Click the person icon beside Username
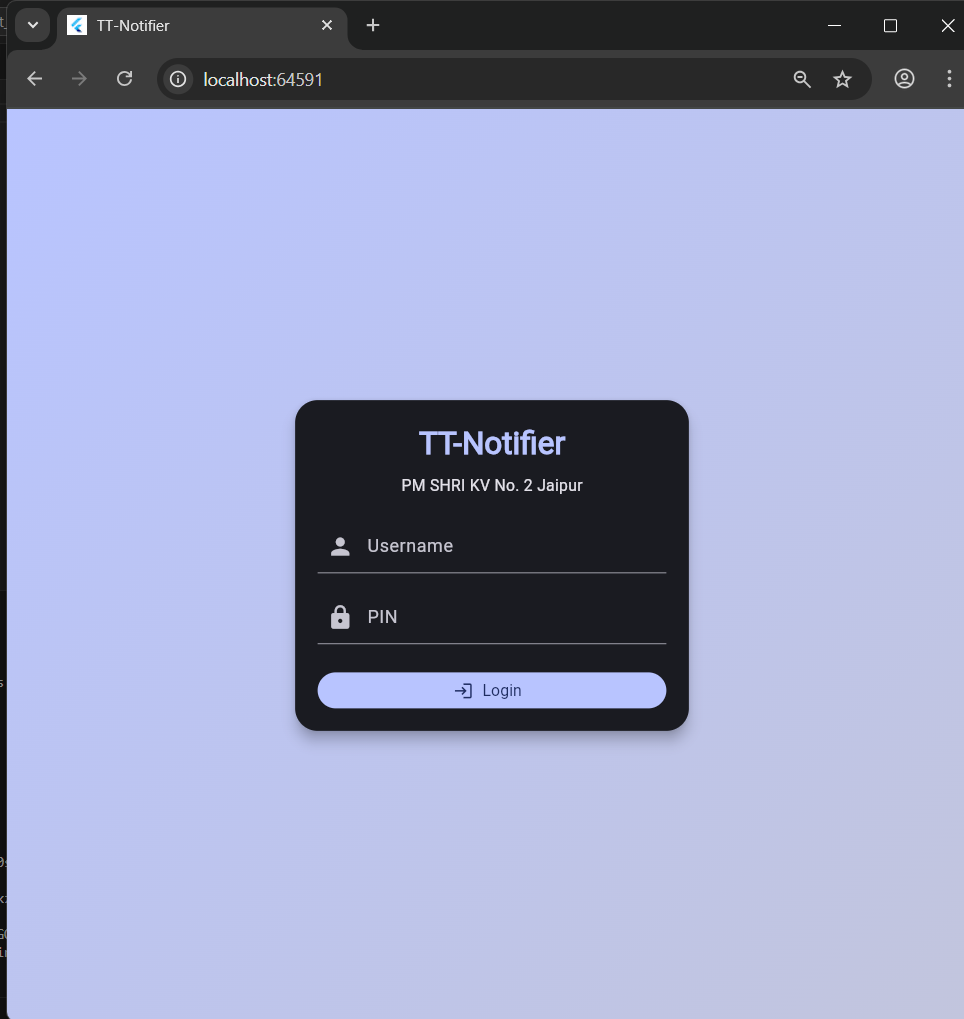Viewport: 964px width, 1019px height. point(340,546)
